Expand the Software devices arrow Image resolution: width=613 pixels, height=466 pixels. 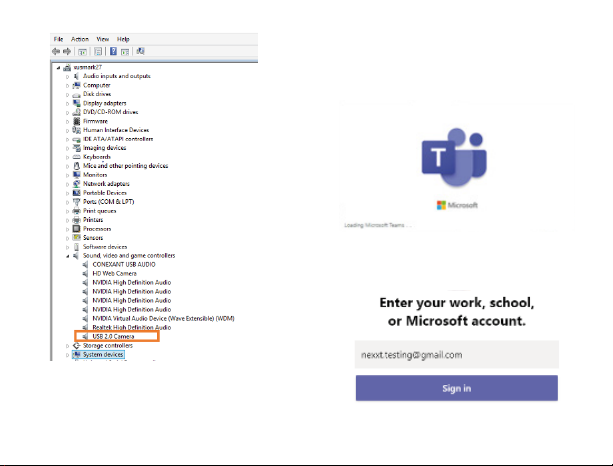coord(68,247)
